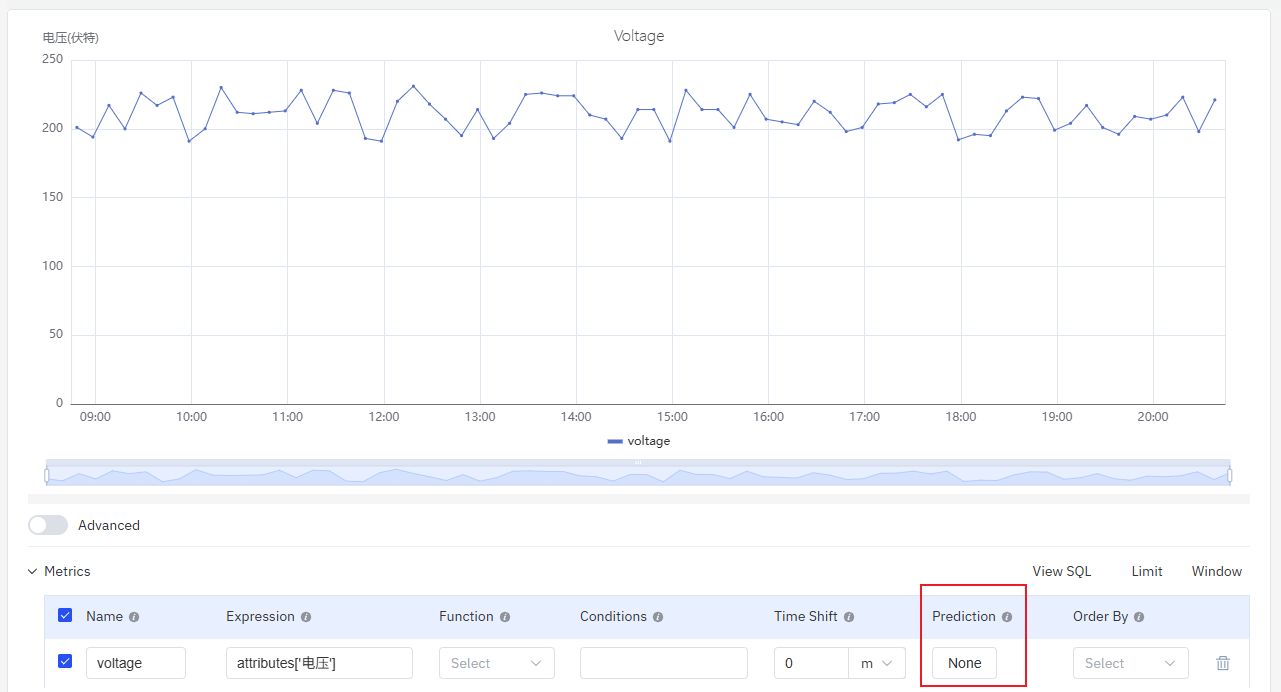Click the right handle of the chart range slider

point(1229,473)
